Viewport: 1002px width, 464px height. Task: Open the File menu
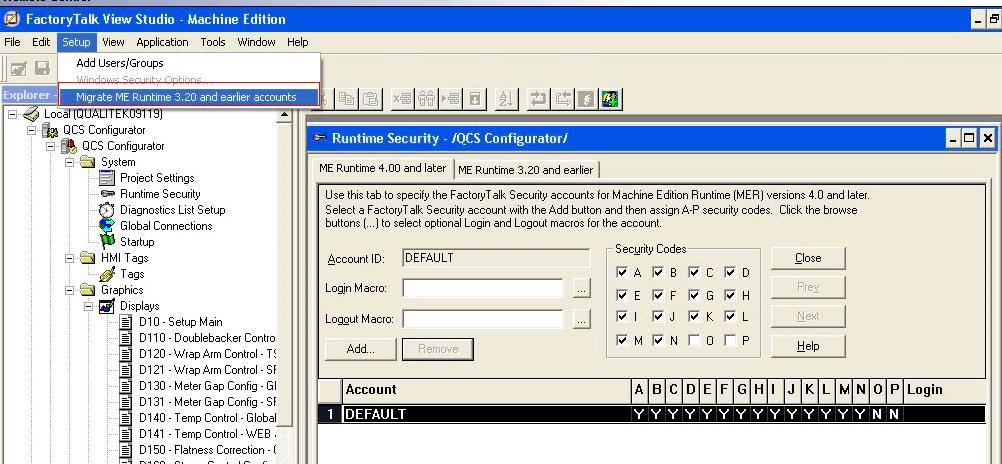click(x=12, y=42)
